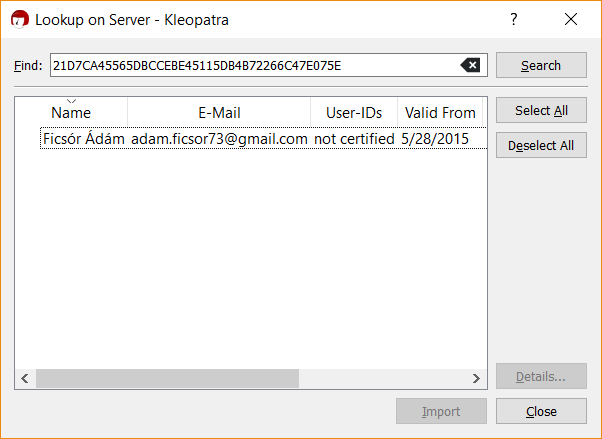Click inside the Find text field
602x439 pixels.
[x=250, y=66]
